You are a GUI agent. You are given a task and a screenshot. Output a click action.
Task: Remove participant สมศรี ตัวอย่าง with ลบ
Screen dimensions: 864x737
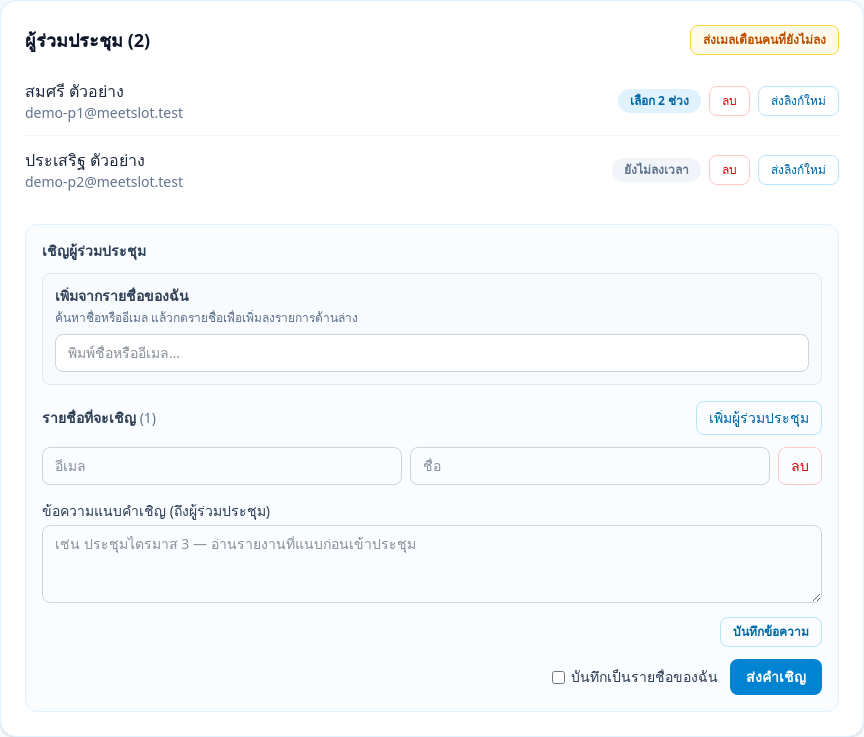pyautogui.click(x=729, y=101)
